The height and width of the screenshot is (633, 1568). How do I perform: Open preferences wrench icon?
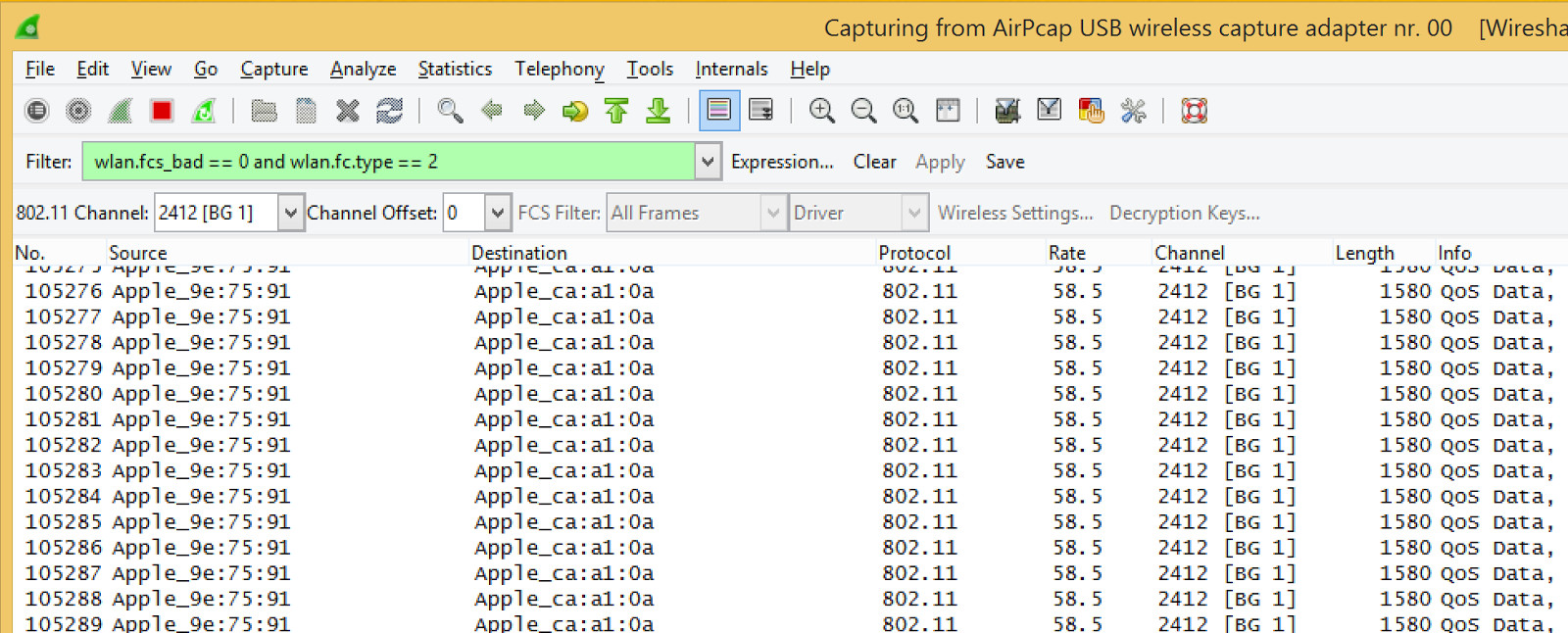1134,111
